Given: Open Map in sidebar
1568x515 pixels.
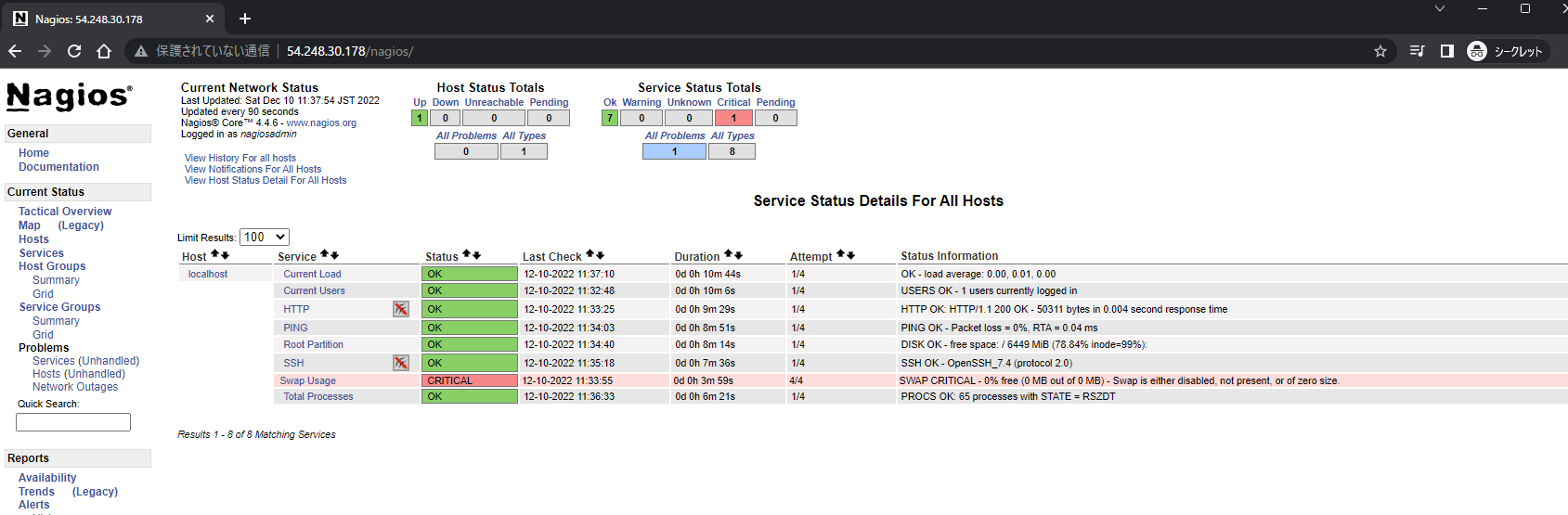Looking at the screenshot, I should tap(30, 225).
